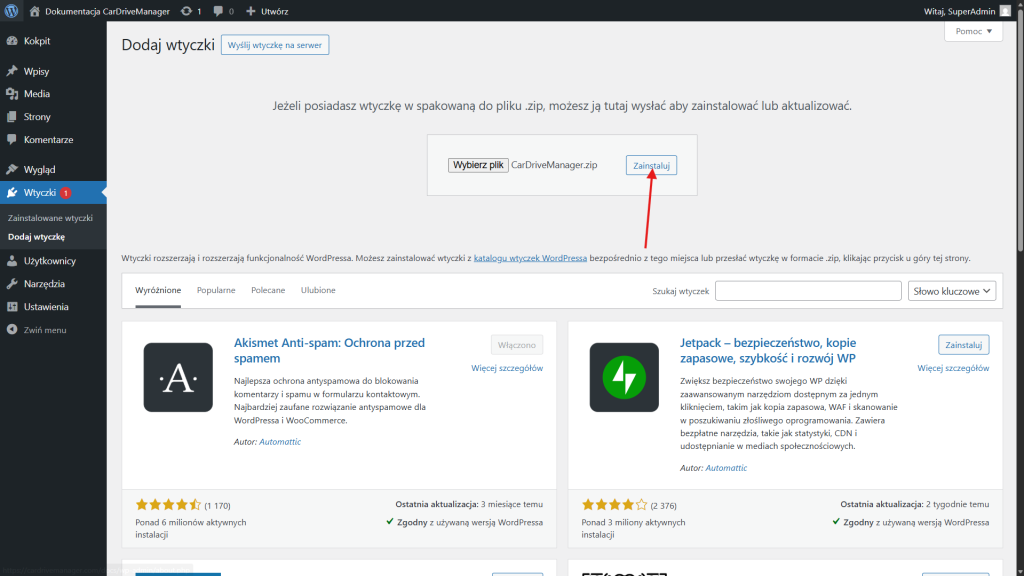Click the Wybierz plik file chooser button
This screenshot has height=576, width=1024.
tap(478, 165)
